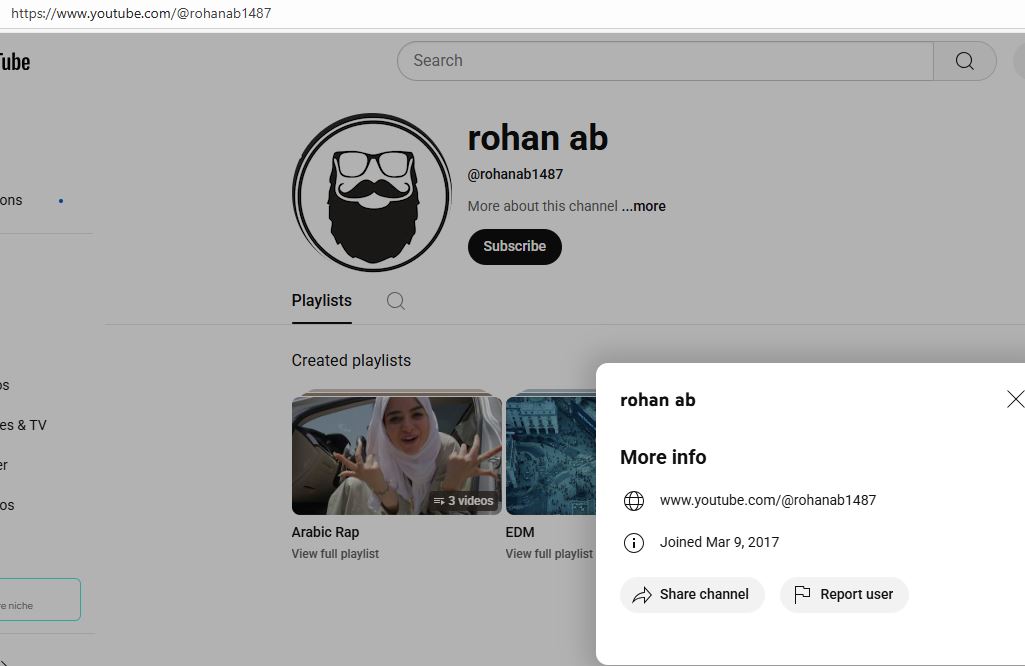View full playlist under EDM
This screenshot has width=1025, height=666.
pyautogui.click(x=549, y=554)
